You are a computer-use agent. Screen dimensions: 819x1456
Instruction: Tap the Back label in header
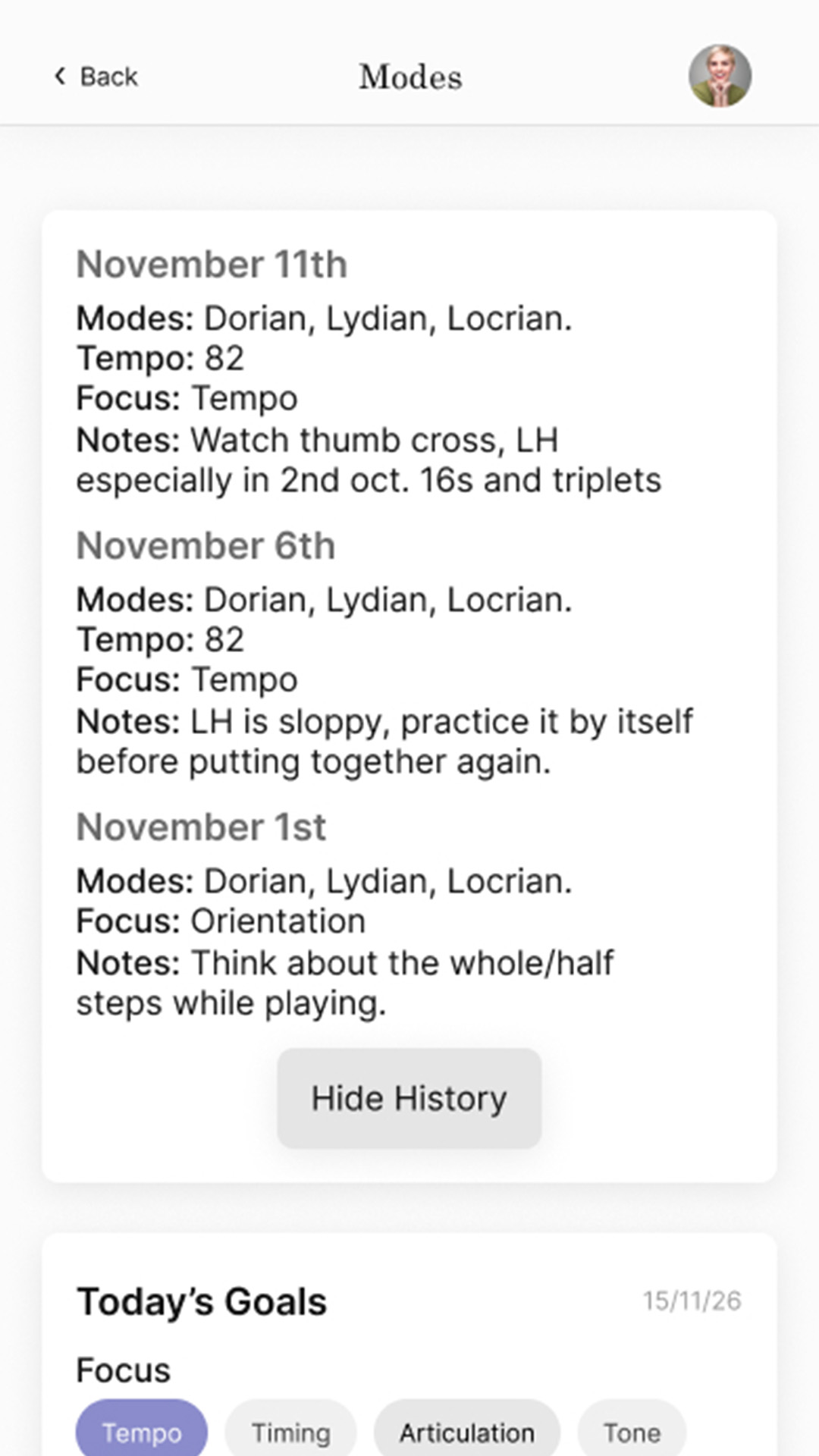[x=109, y=77]
